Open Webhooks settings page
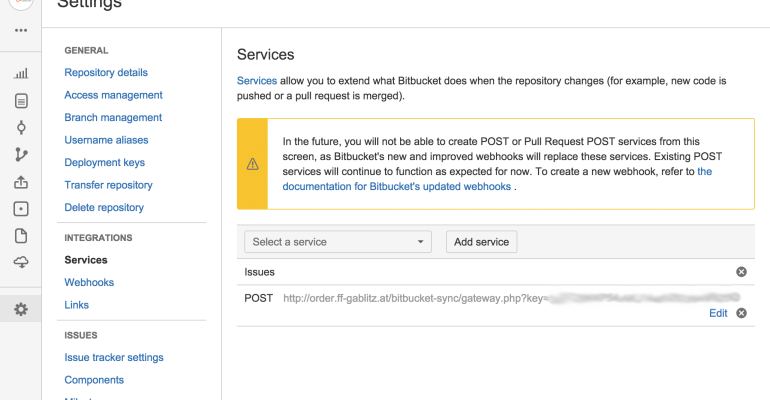 click(89, 283)
